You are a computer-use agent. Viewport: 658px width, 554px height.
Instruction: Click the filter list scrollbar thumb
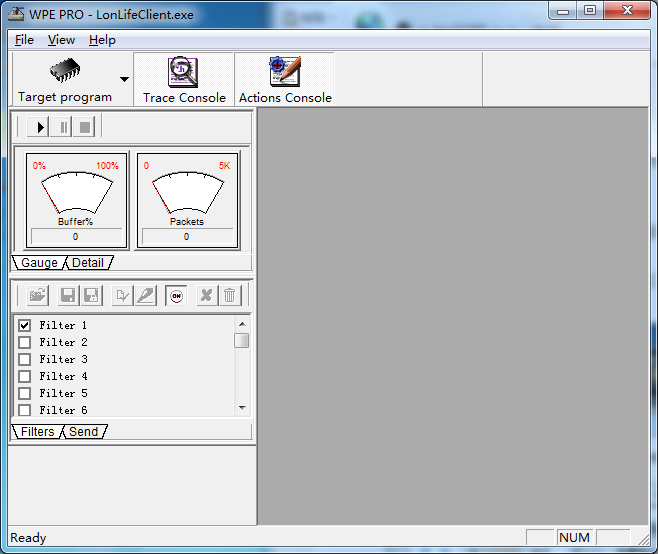[x=242, y=340]
